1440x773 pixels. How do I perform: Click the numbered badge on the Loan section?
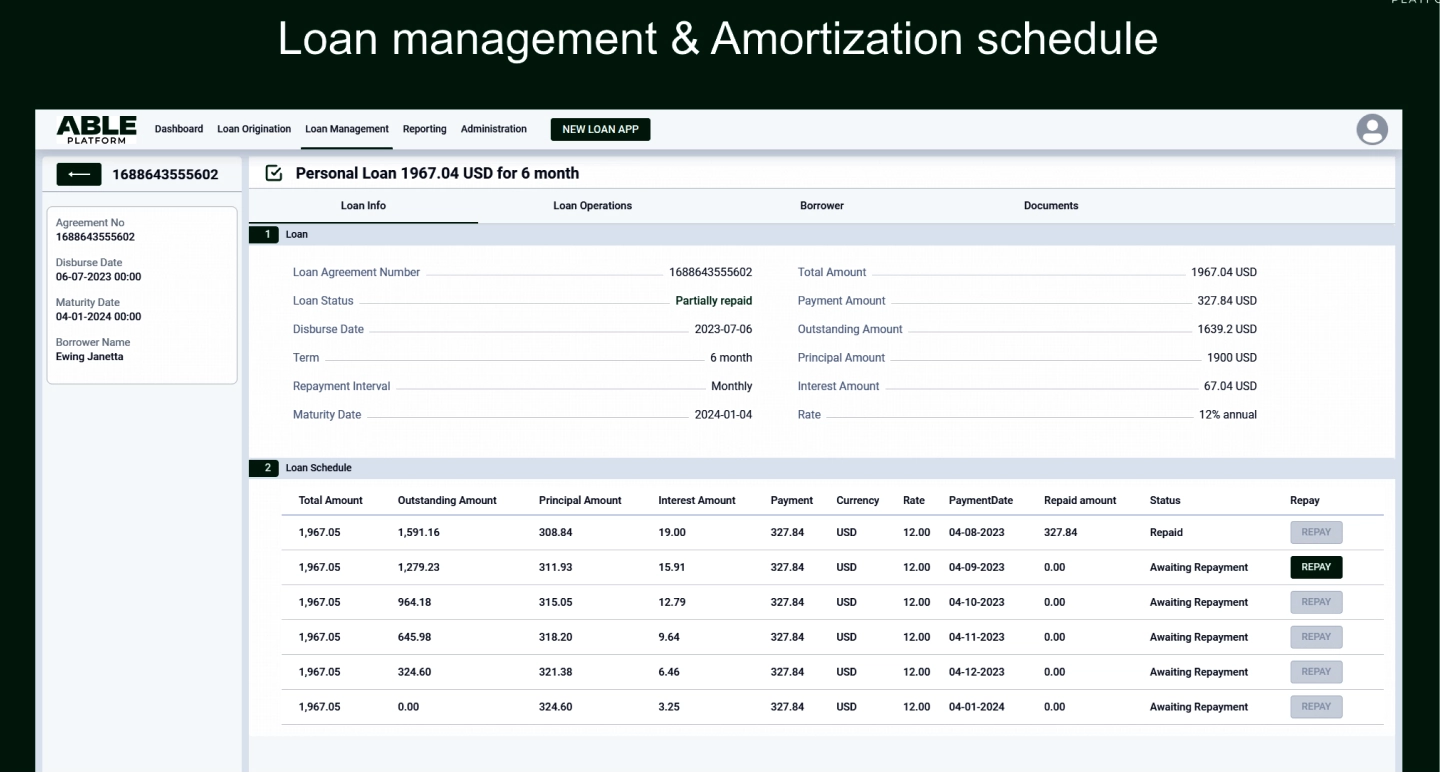click(x=264, y=234)
